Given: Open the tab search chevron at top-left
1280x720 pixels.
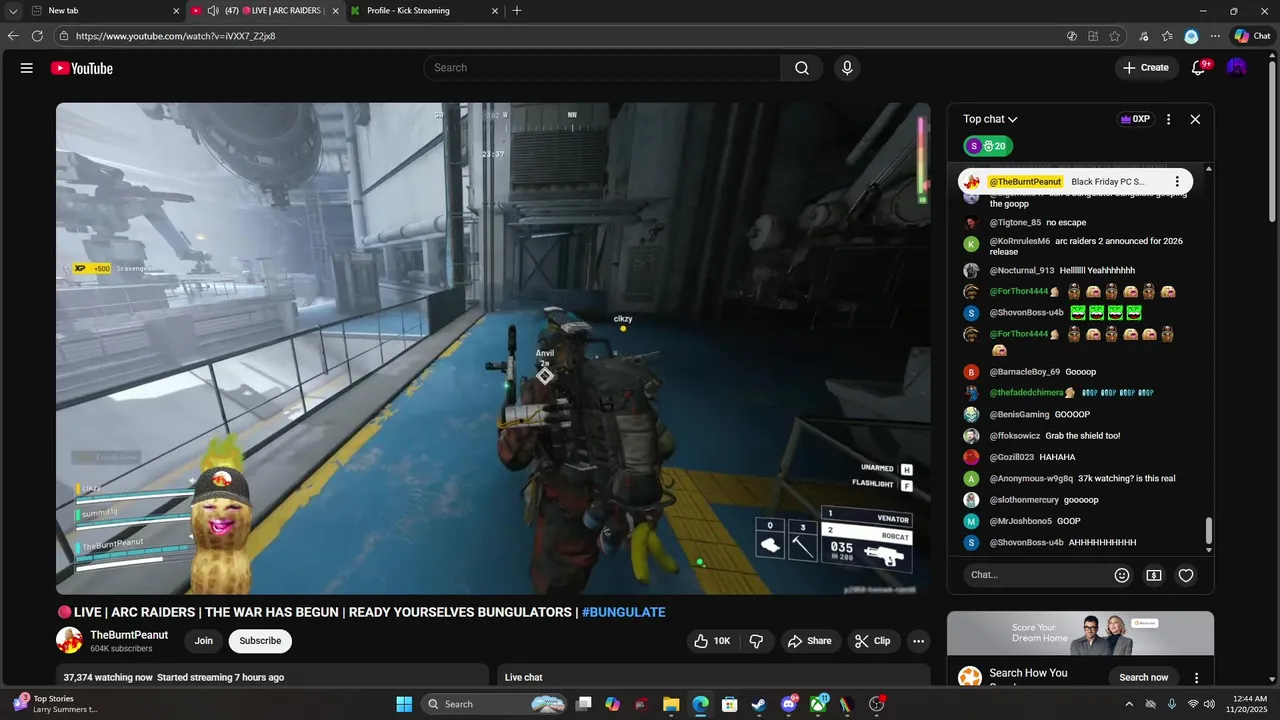Looking at the screenshot, I should coord(13,11).
